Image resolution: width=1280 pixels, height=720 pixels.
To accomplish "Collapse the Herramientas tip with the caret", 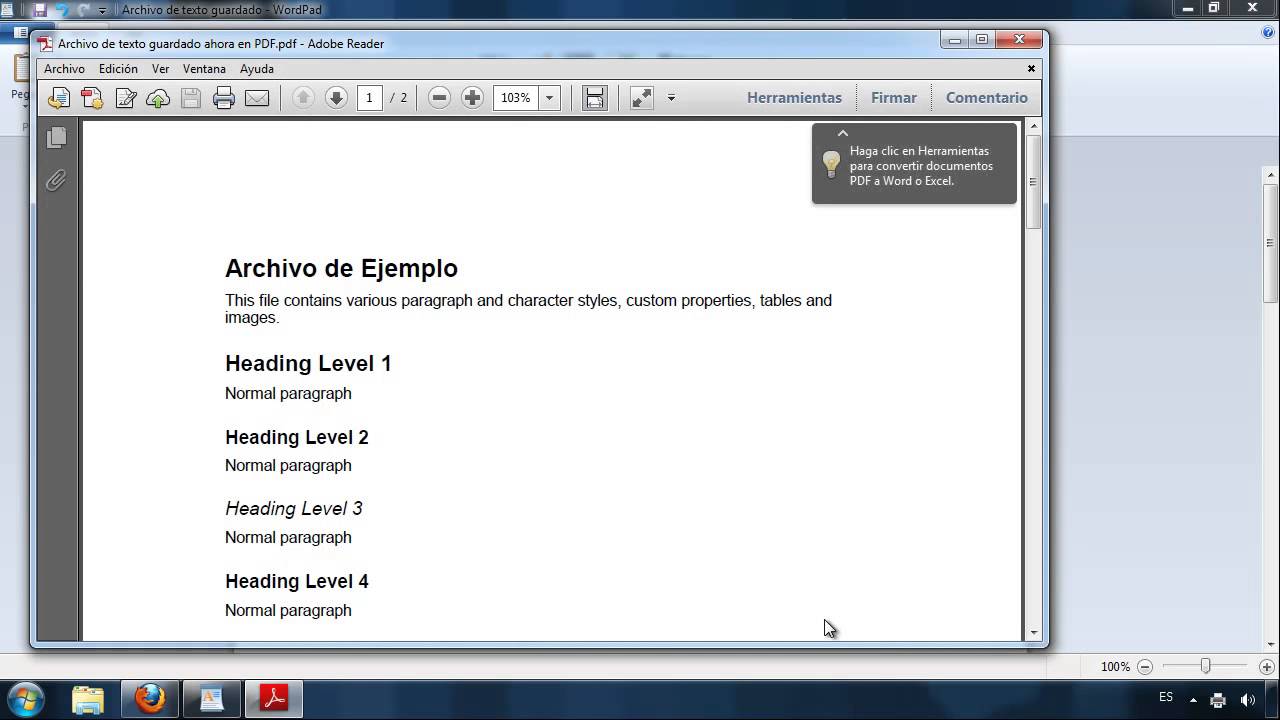I will pos(843,133).
